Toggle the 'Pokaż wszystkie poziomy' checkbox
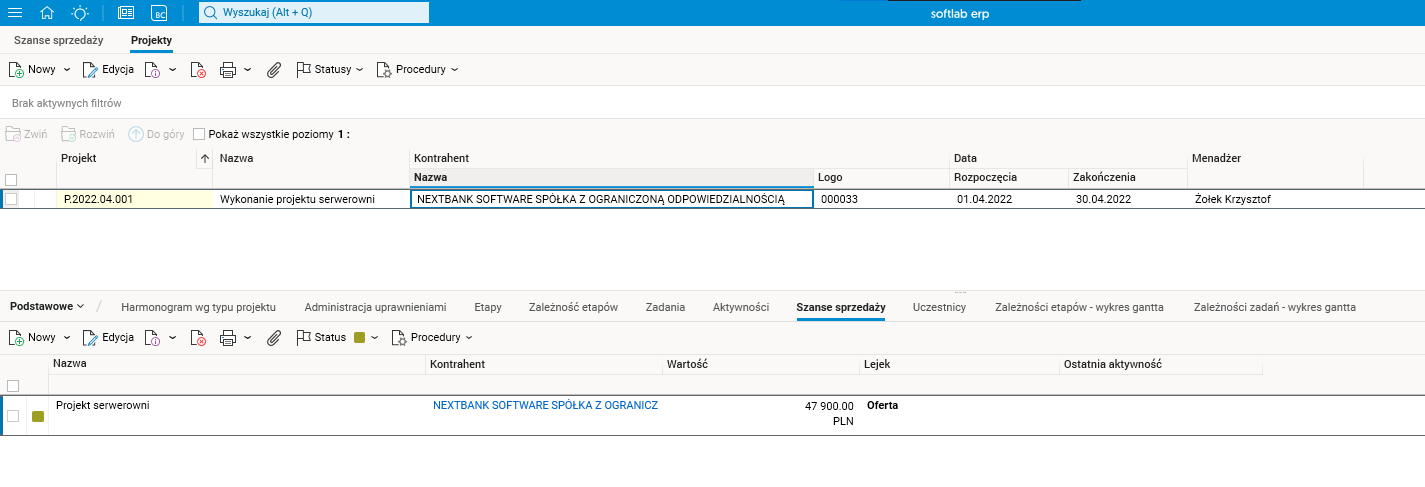Image resolution: width=1425 pixels, height=487 pixels. [199, 134]
